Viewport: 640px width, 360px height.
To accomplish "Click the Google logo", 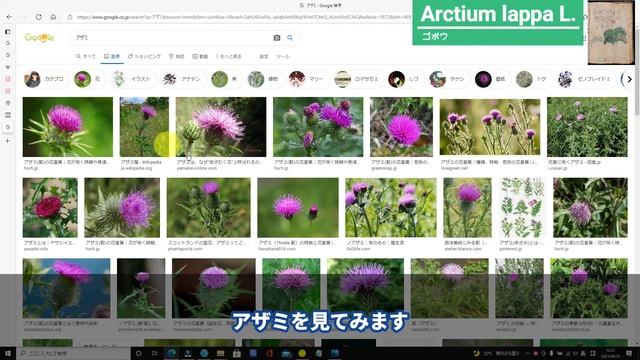I will click(x=39, y=38).
